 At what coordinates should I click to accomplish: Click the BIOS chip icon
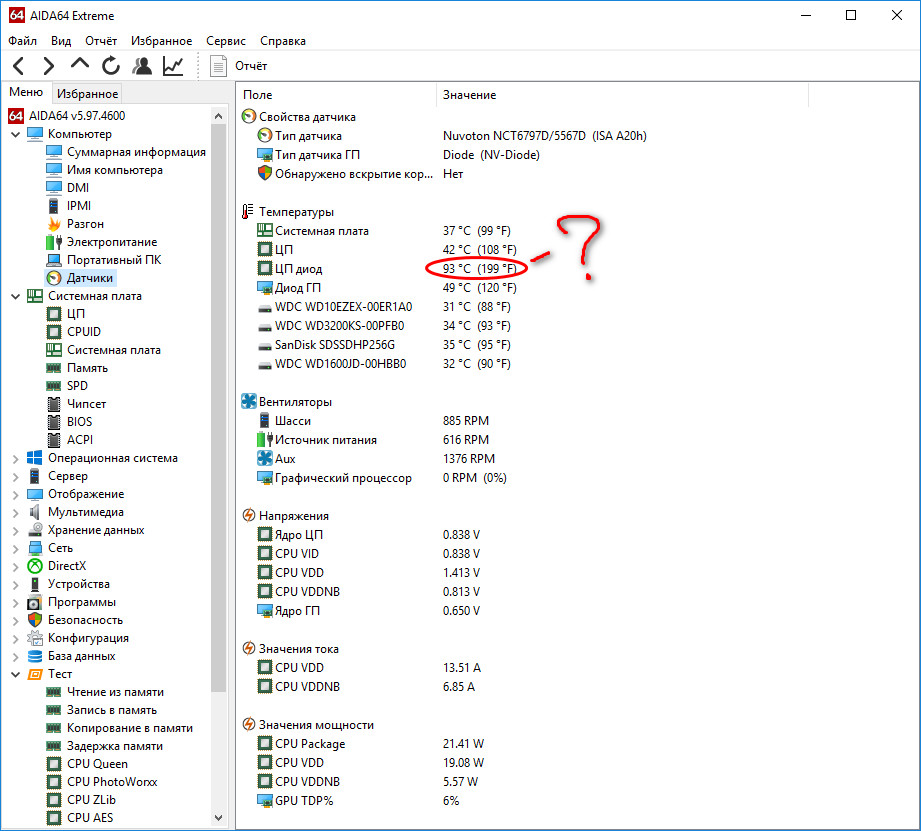(54, 422)
